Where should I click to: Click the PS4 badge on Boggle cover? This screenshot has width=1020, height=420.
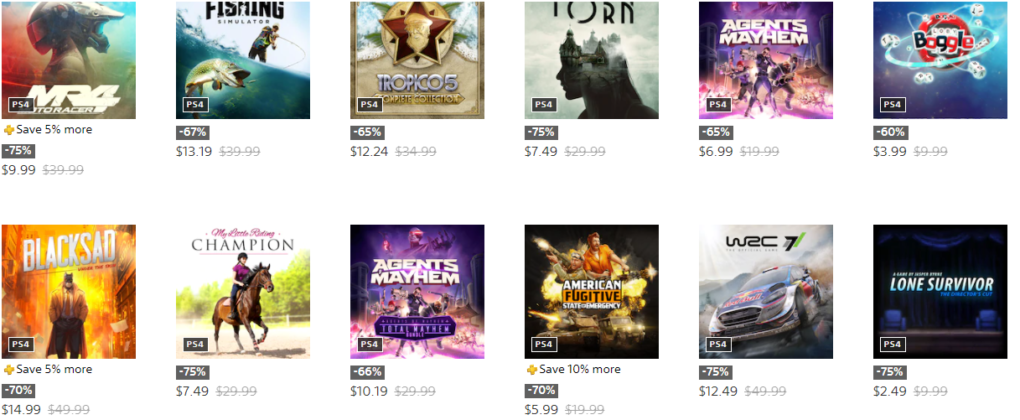(891, 104)
